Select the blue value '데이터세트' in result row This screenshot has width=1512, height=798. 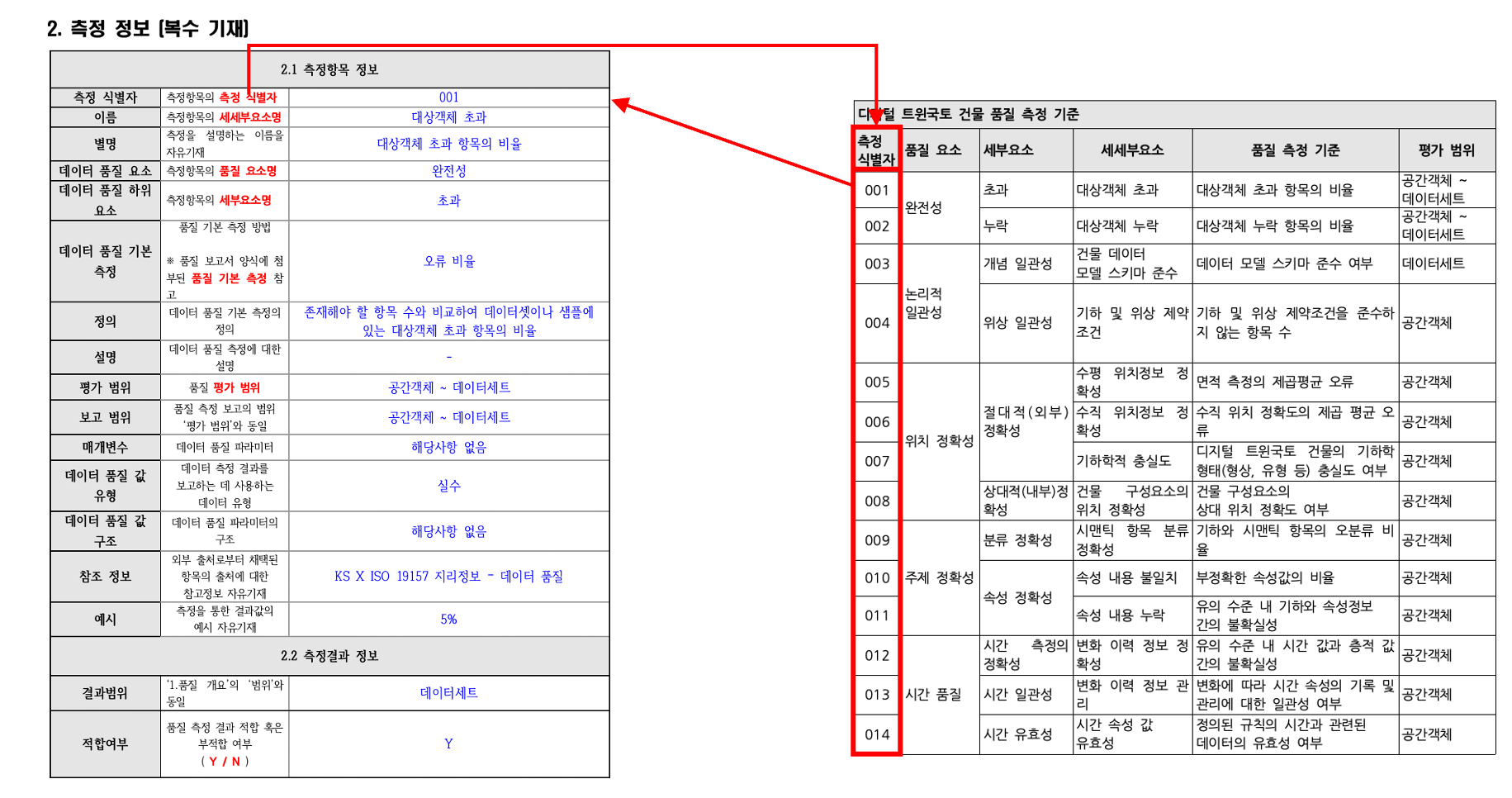(448, 693)
